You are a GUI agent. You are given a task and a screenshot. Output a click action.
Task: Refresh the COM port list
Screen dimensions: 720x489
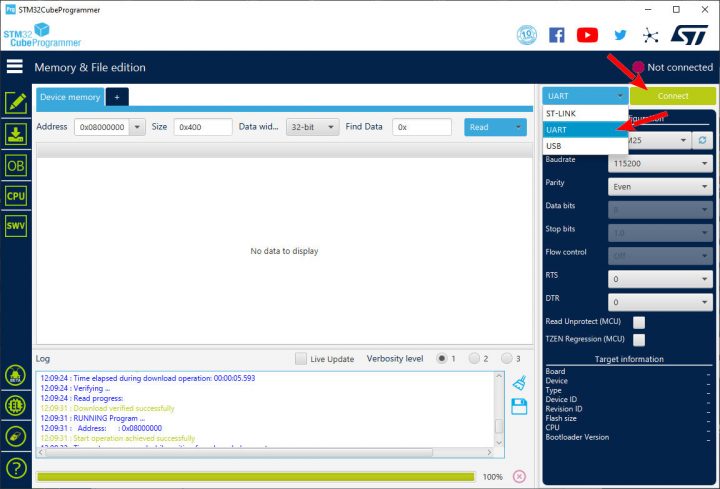click(702, 141)
